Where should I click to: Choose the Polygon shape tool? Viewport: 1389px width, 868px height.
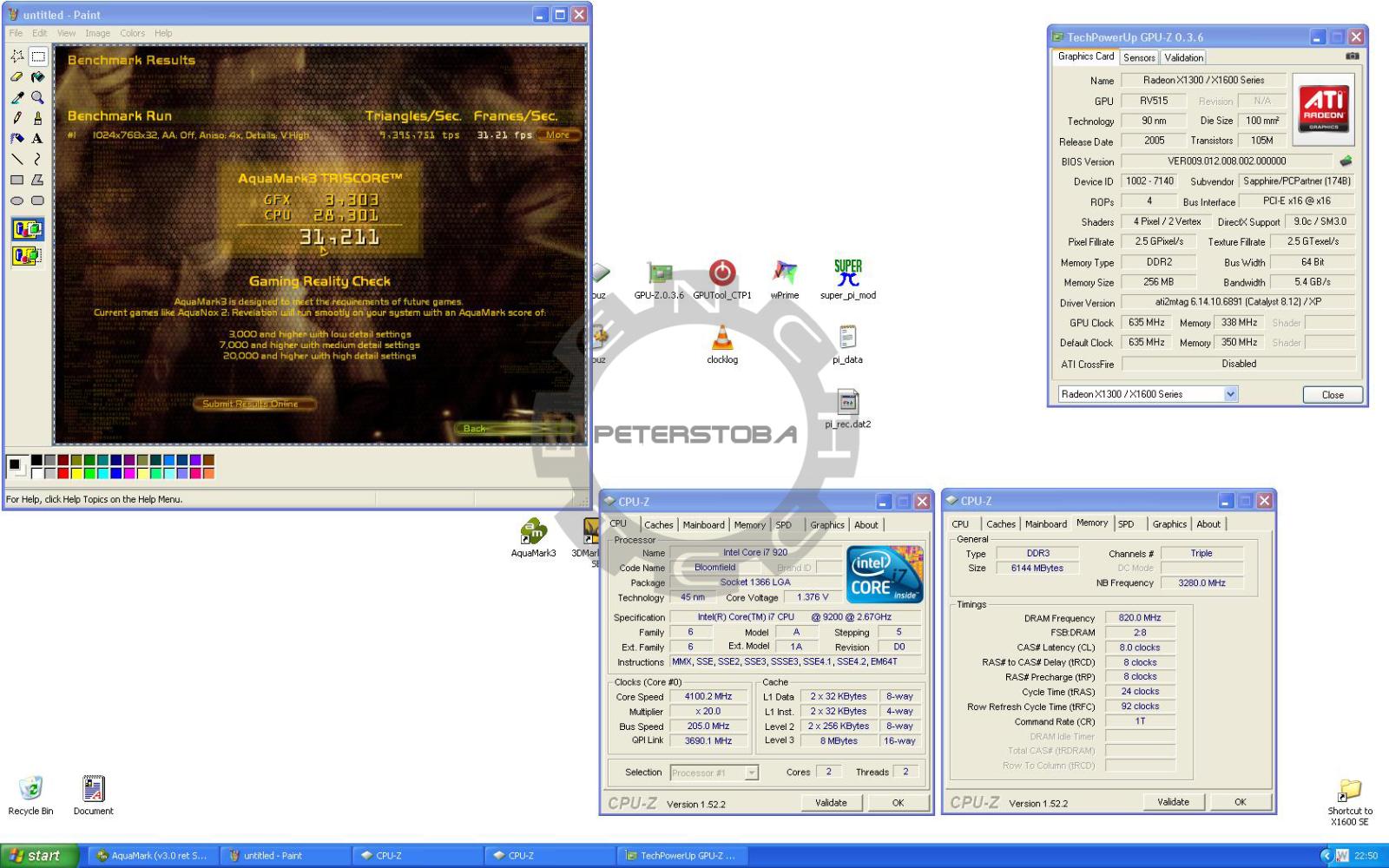coord(37,181)
